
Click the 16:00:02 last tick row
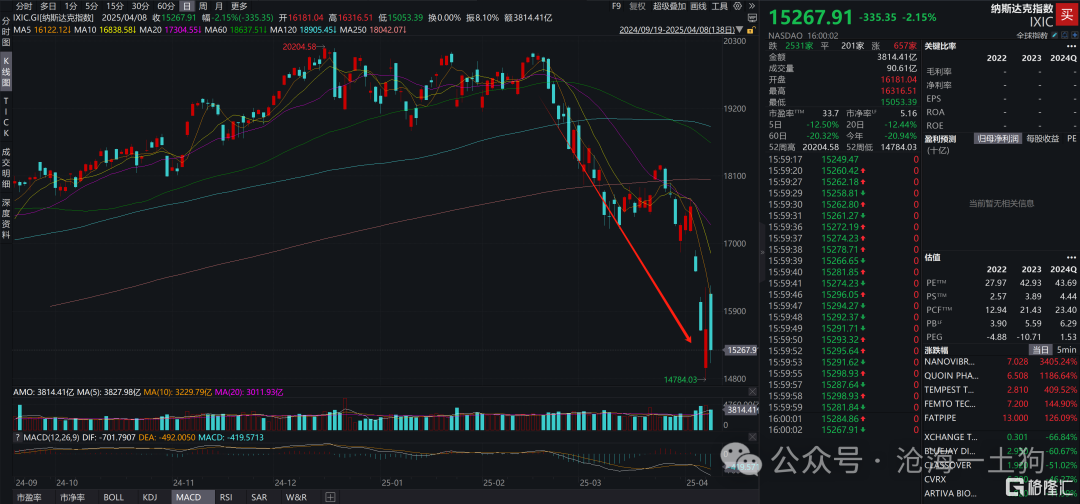coord(843,429)
